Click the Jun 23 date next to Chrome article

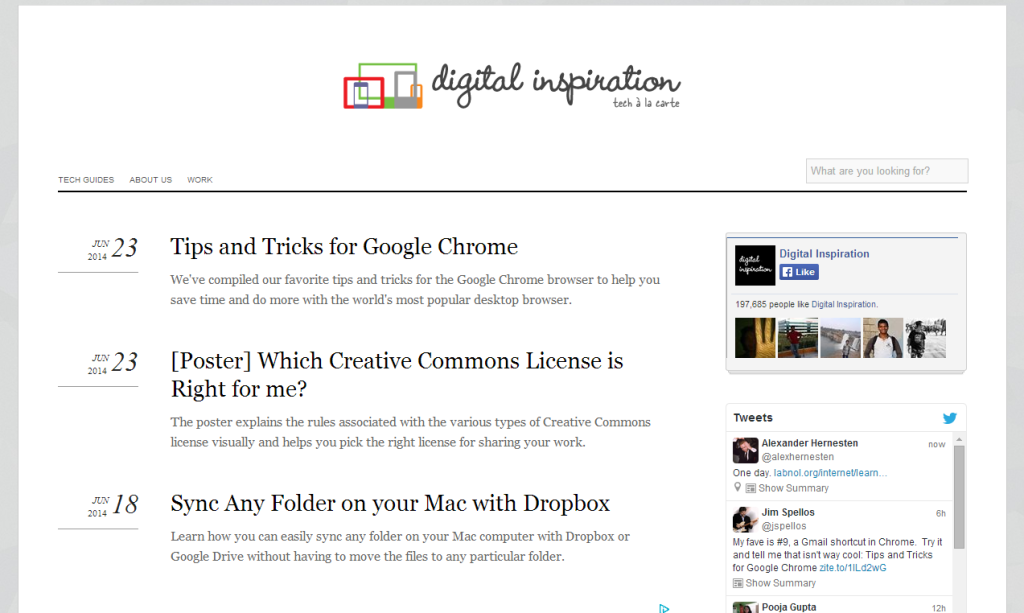[x=112, y=249]
